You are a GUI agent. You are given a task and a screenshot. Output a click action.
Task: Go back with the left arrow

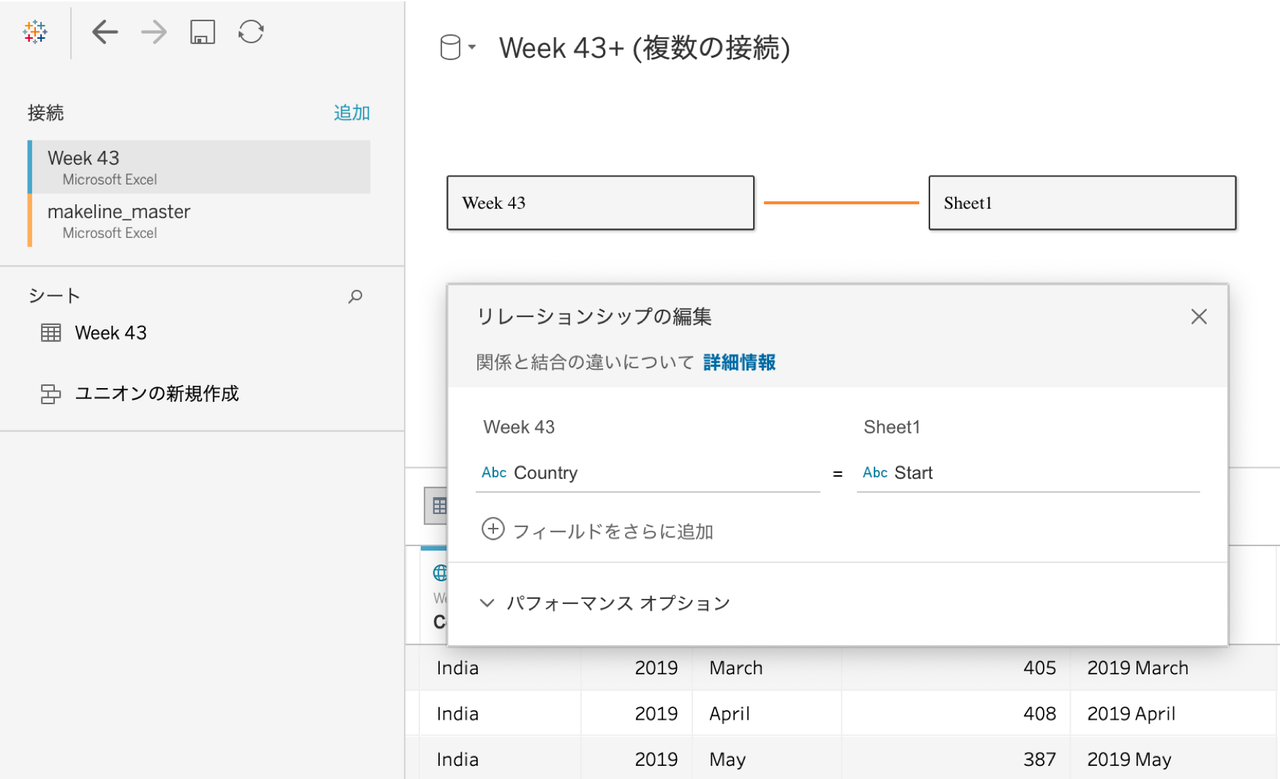[105, 32]
